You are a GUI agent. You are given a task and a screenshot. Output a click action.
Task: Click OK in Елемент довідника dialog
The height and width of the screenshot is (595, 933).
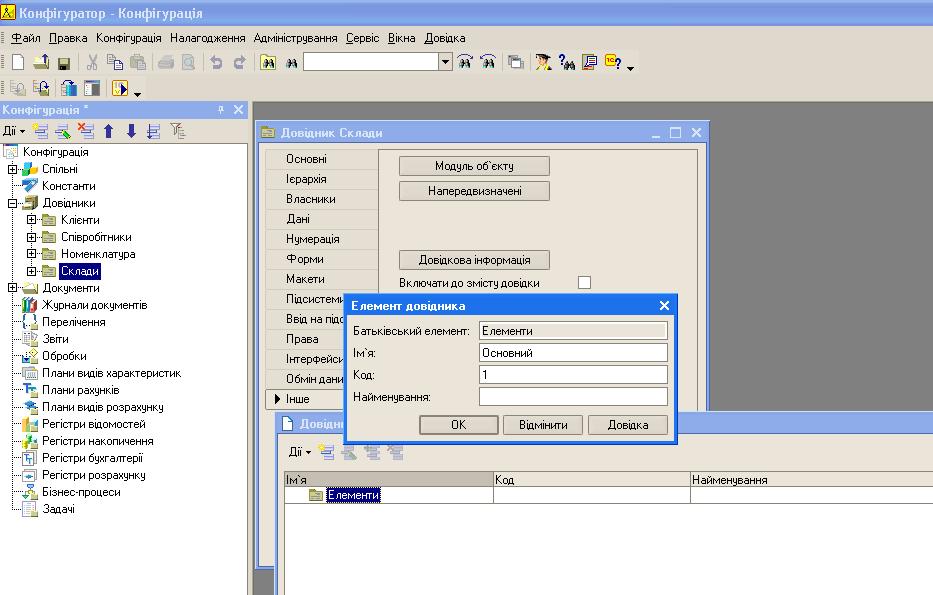click(459, 425)
